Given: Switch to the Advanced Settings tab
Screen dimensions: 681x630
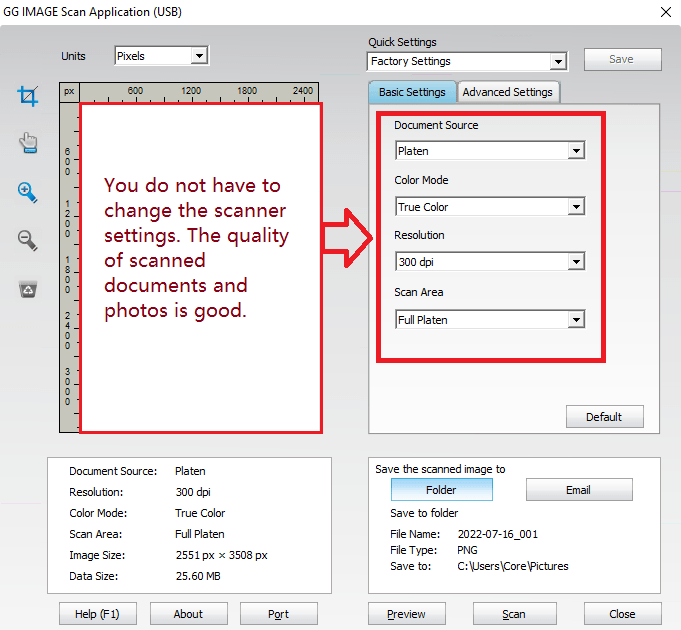Looking at the screenshot, I should pyautogui.click(x=507, y=92).
